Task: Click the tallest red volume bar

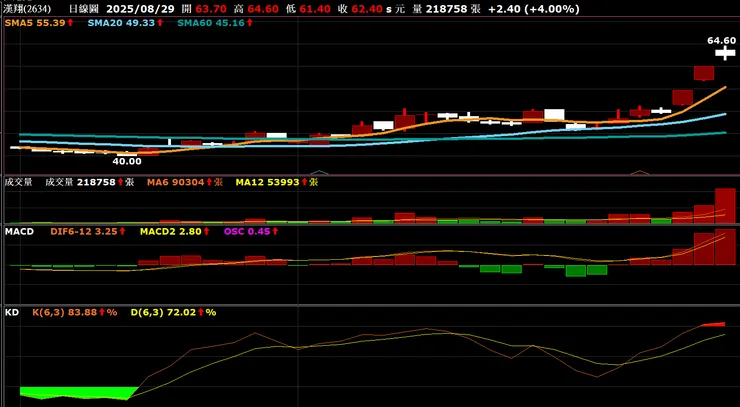Action: [x=725, y=205]
